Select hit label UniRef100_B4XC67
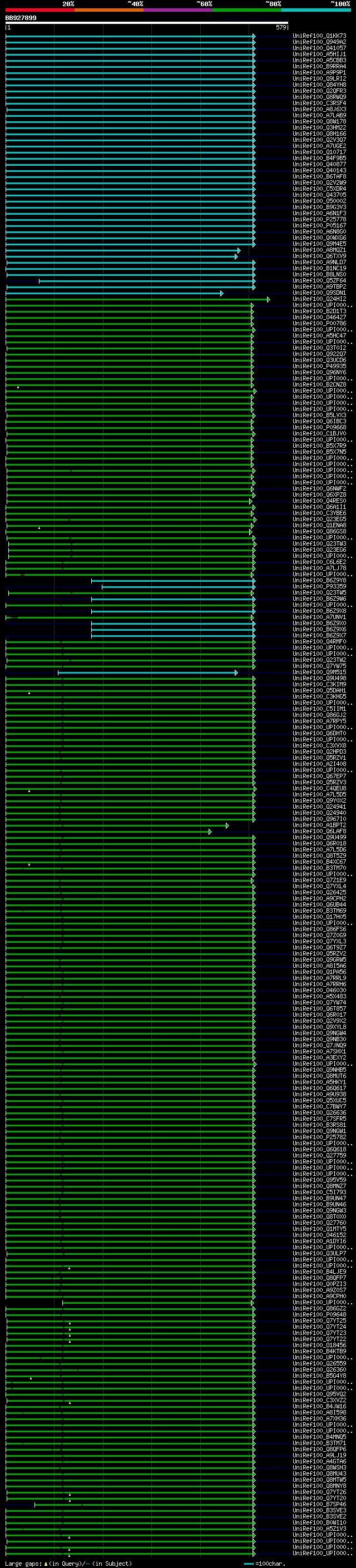The image size is (356, 1568). (319, 862)
